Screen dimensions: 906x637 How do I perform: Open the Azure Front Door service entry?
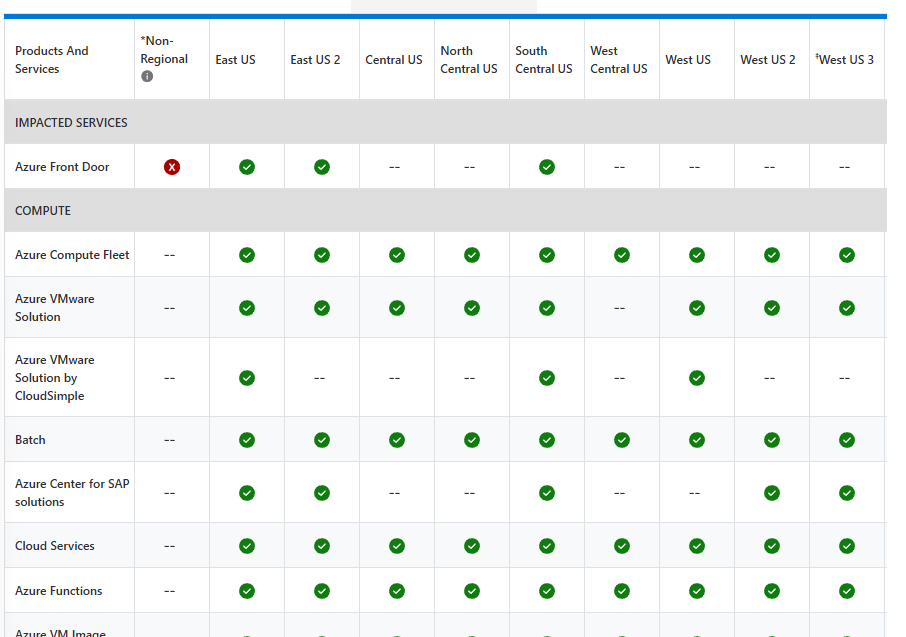click(61, 166)
